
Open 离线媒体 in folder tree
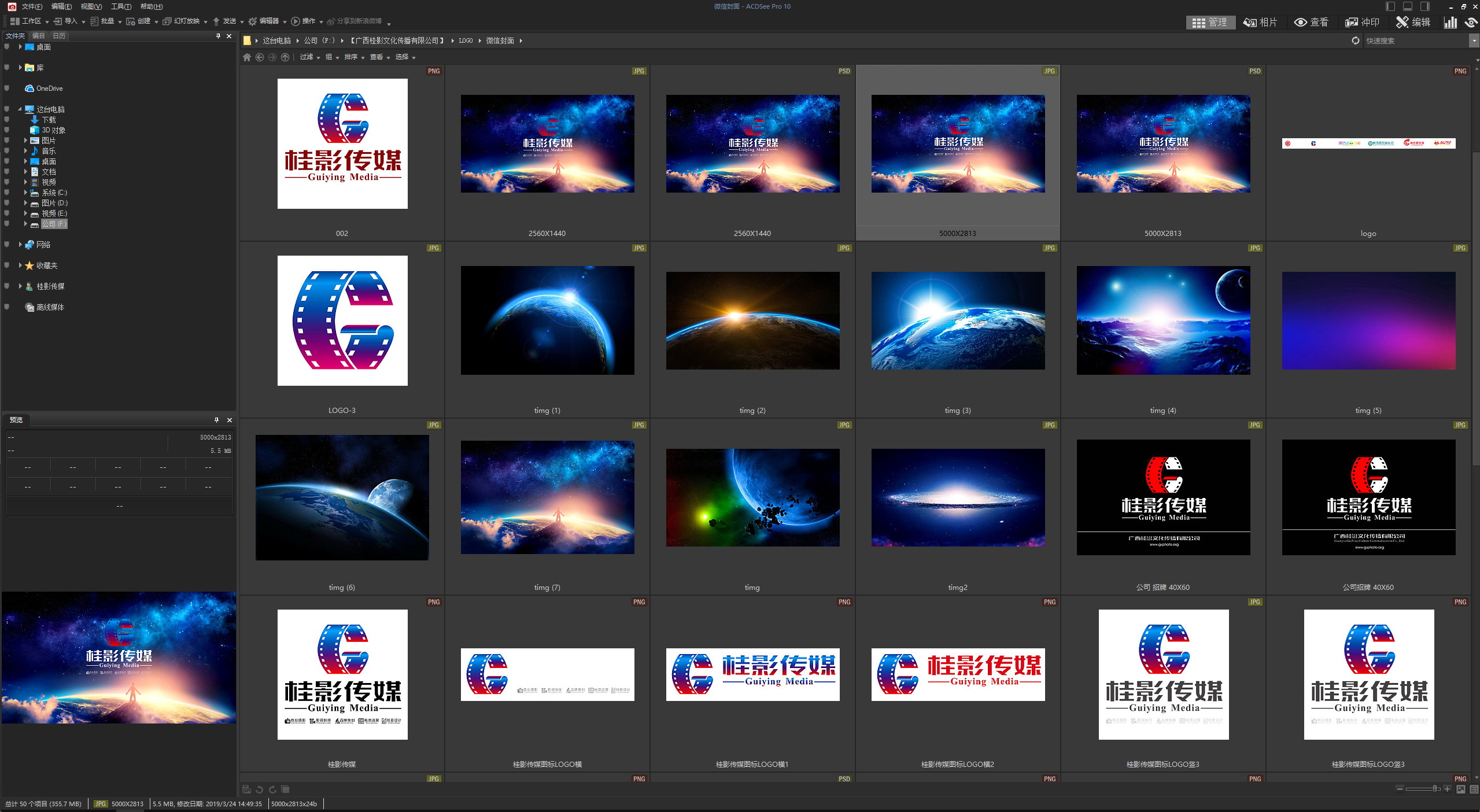point(45,307)
